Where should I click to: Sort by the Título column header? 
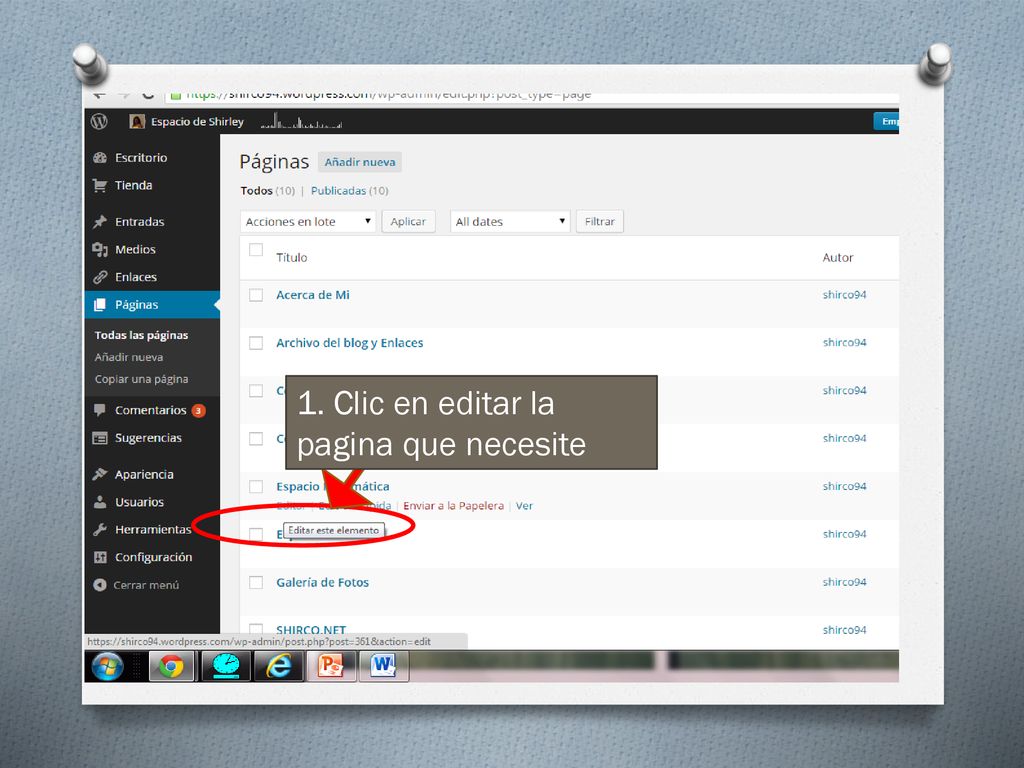(291, 257)
